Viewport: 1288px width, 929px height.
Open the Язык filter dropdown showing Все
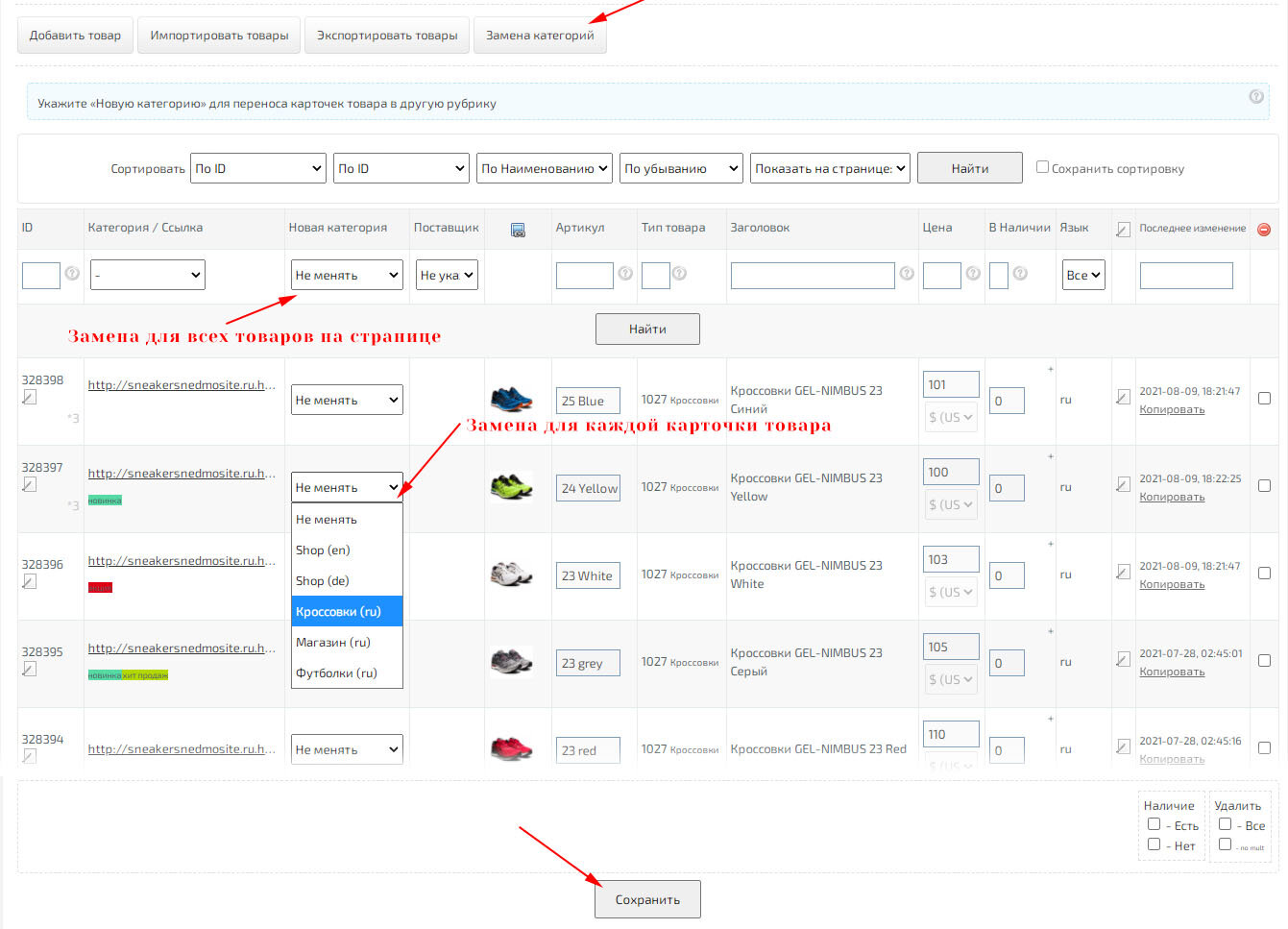[1082, 275]
